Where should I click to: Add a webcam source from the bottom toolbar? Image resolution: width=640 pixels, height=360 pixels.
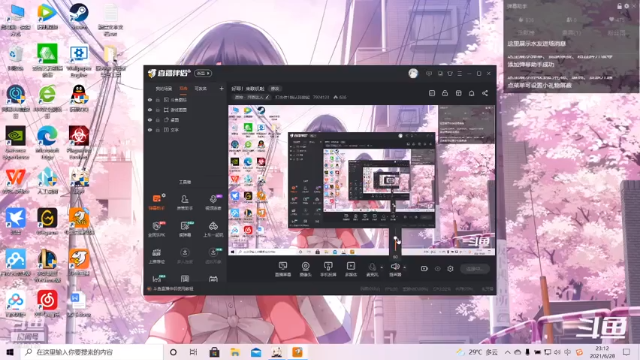tap(305, 269)
